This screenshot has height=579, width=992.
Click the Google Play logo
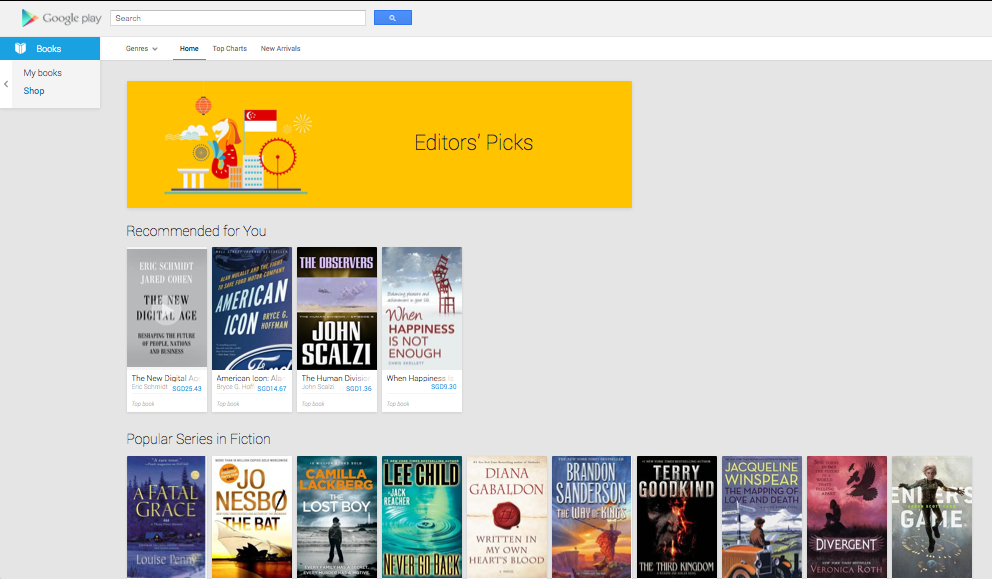(x=61, y=18)
